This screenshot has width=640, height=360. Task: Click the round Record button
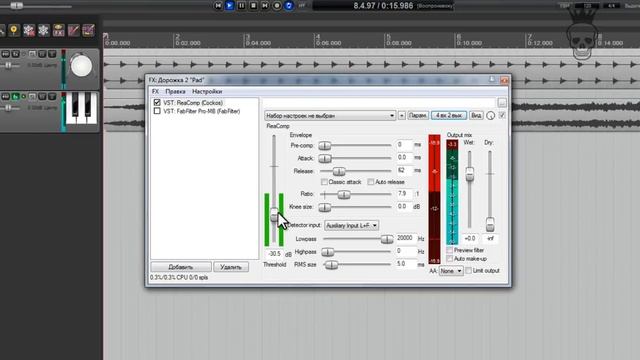click(277, 6)
